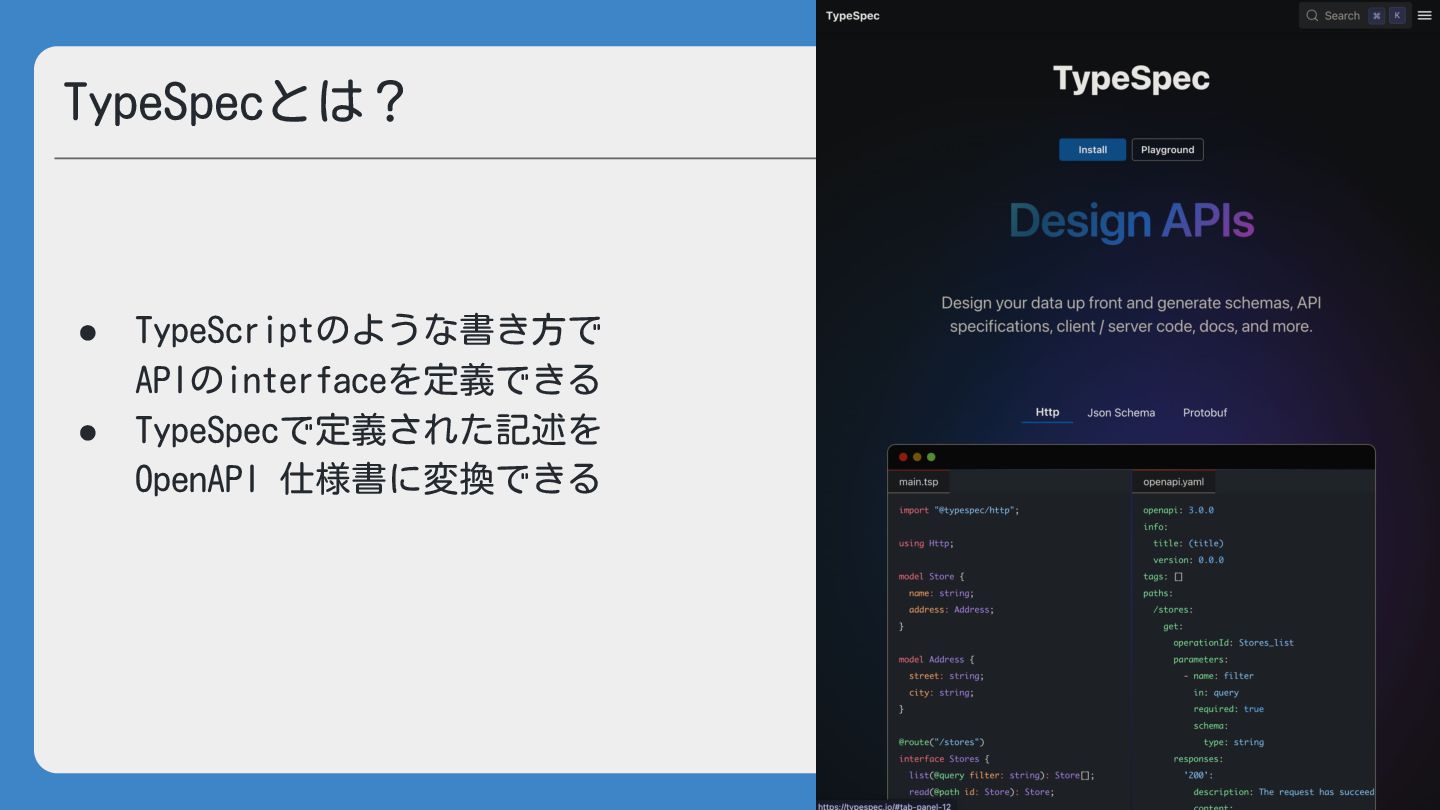
Task: Switch to the Json Schema tab
Action: (1121, 412)
